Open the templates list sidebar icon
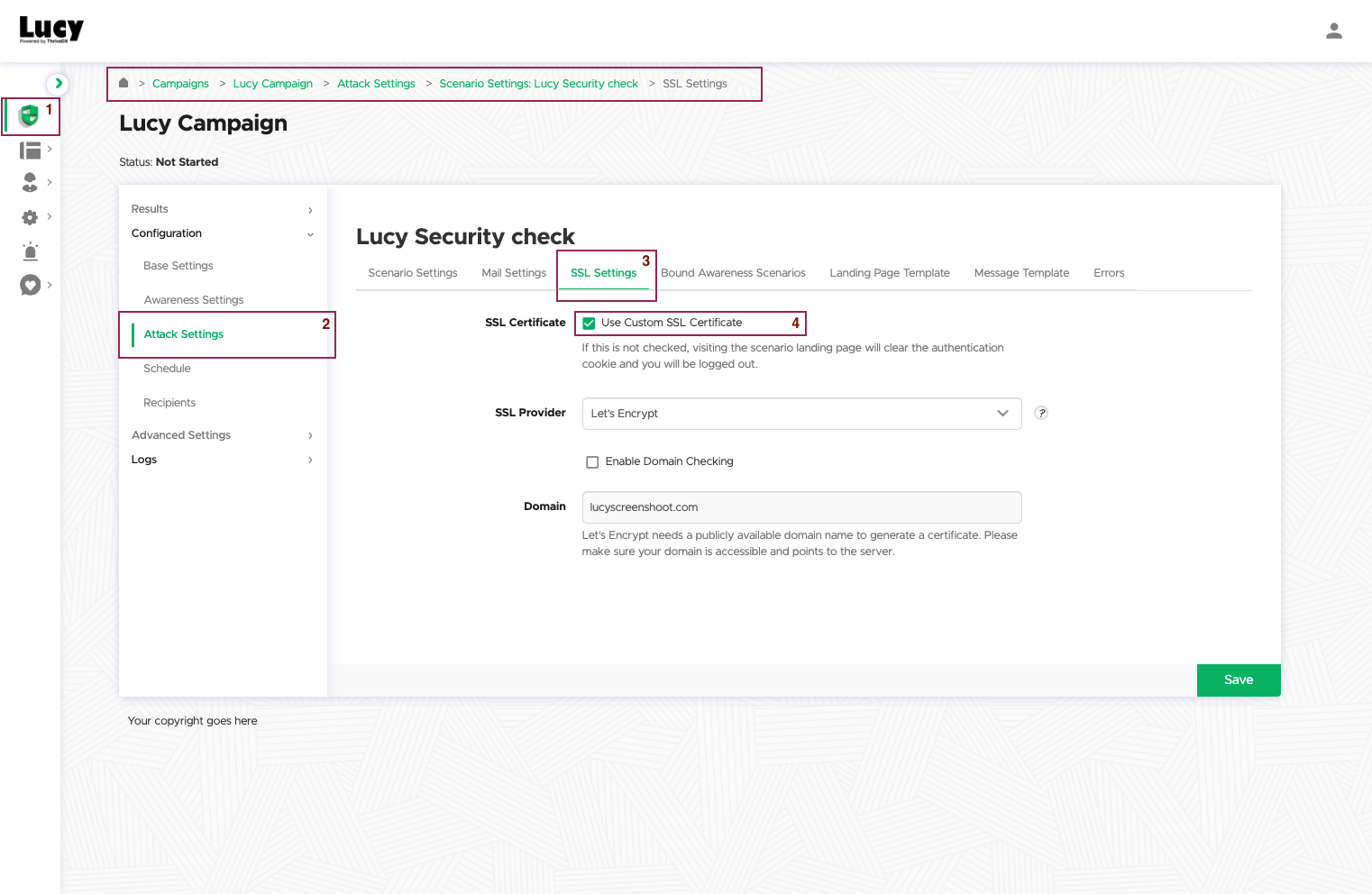The width and height of the screenshot is (1372, 894). coord(31,151)
